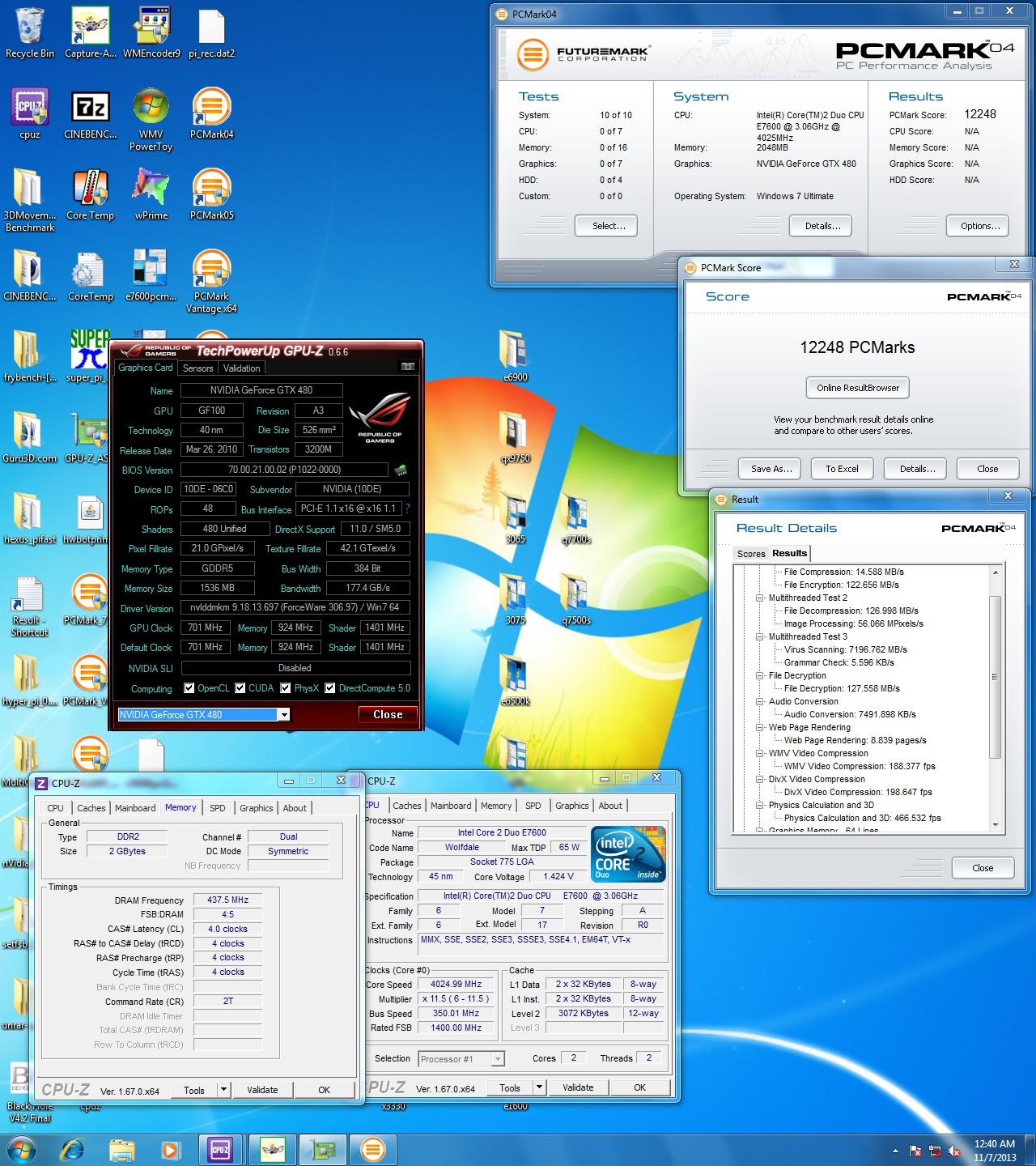Click the GPU-Z BIOS save chip icon

click(400, 470)
